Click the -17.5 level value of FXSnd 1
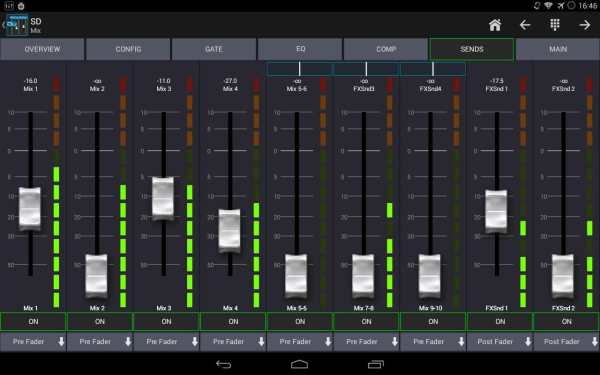The image size is (600, 375). [x=497, y=81]
